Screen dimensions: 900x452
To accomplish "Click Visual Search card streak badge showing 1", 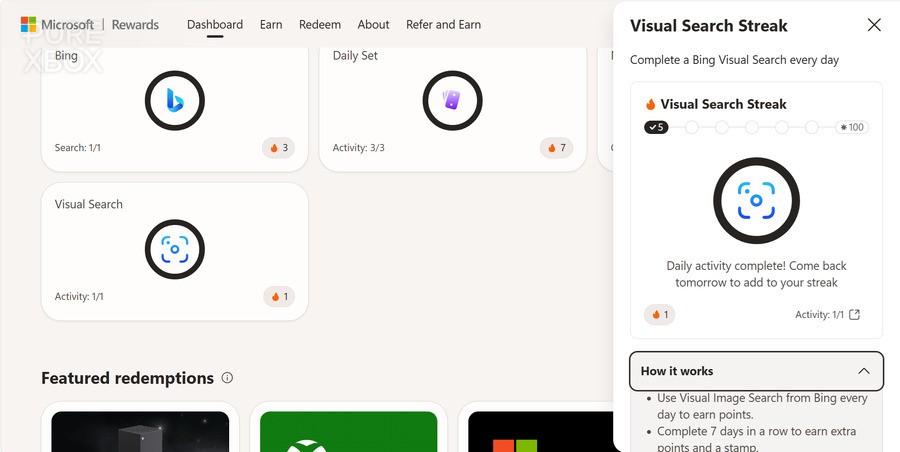I will (x=279, y=296).
